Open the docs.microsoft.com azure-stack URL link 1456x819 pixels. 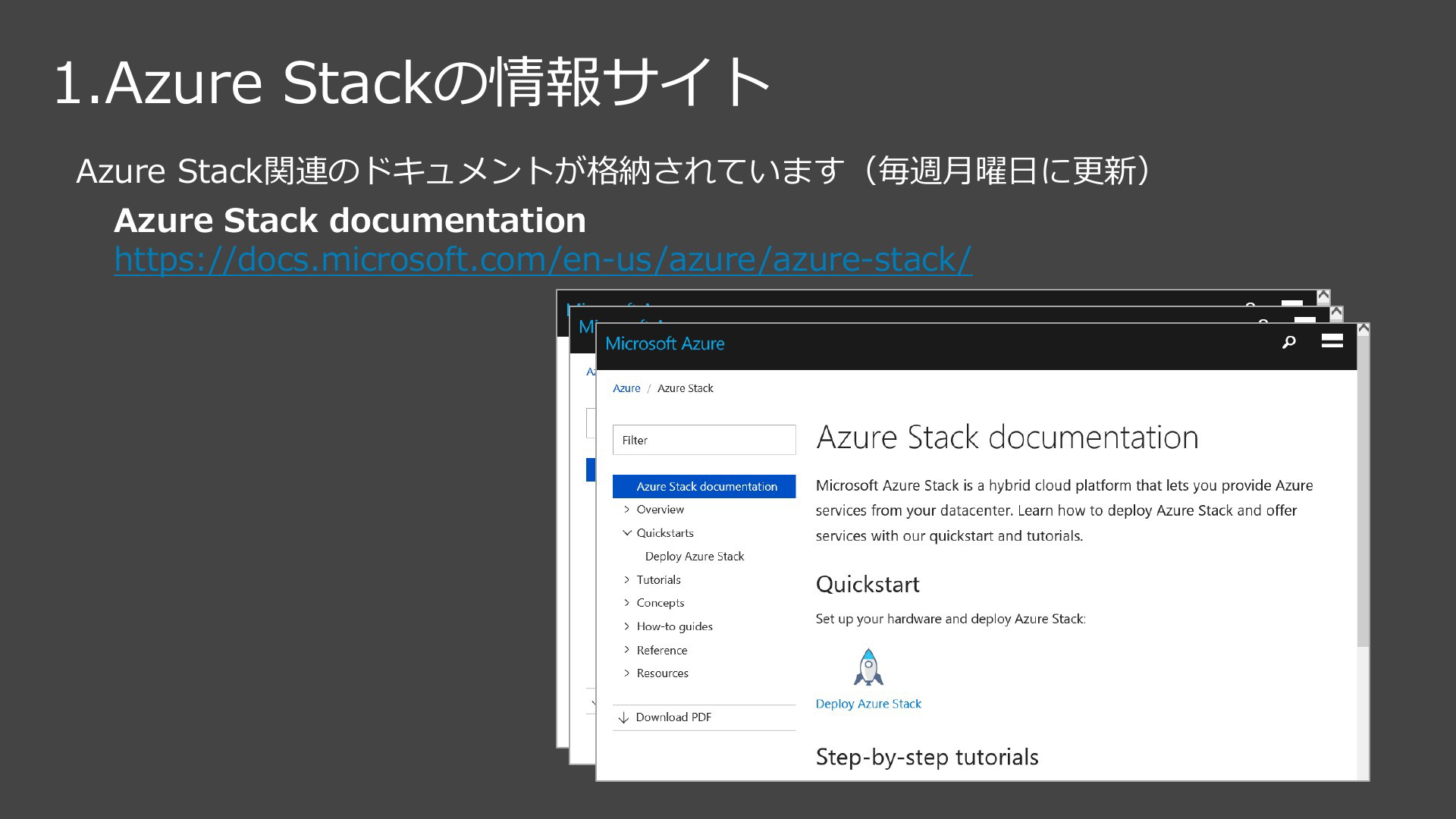tap(543, 259)
